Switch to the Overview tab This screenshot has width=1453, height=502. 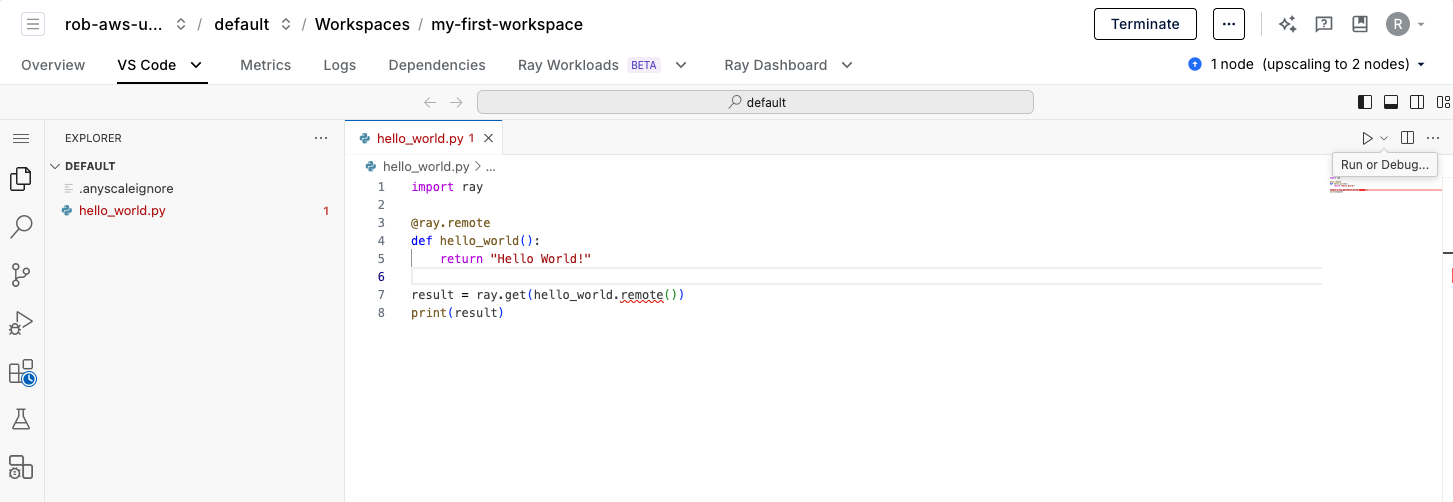(53, 65)
